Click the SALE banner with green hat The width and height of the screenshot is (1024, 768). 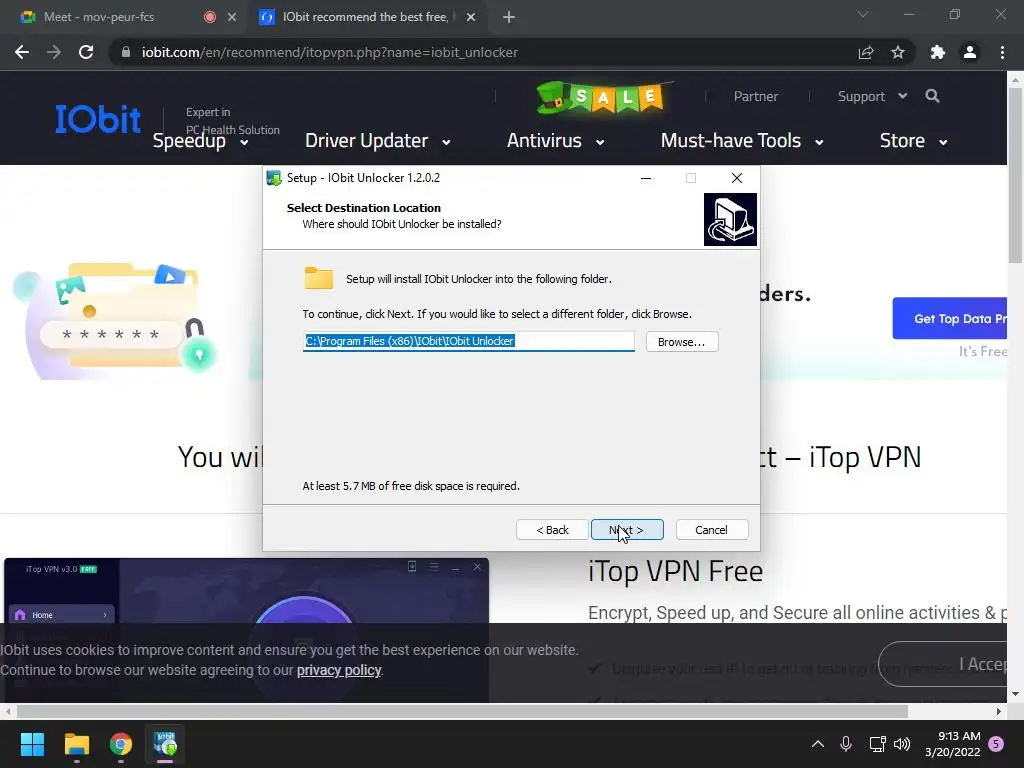(x=603, y=97)
